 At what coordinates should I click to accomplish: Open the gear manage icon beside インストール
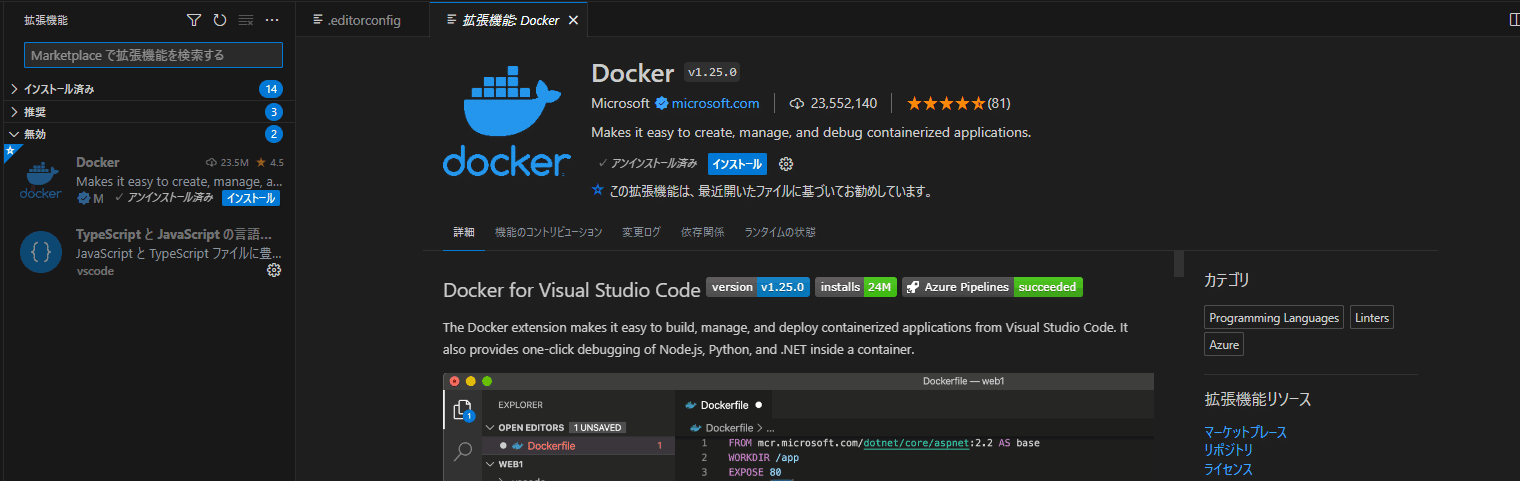click(x=786, y=163)
